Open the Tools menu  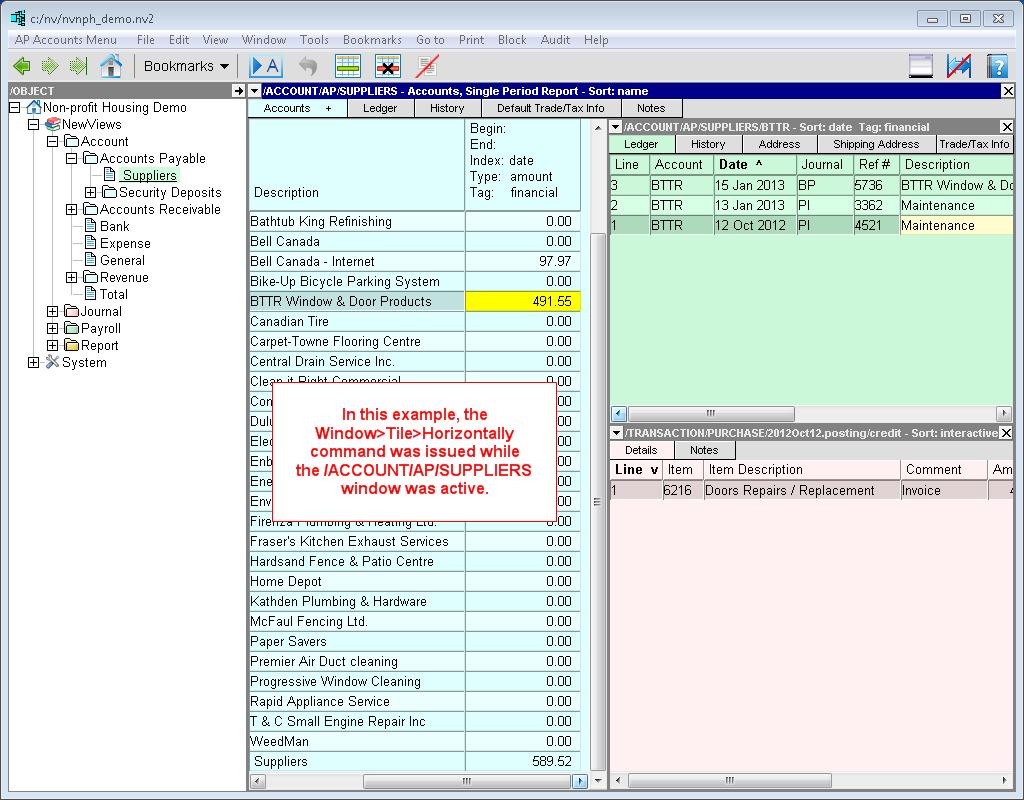(314, 40)
